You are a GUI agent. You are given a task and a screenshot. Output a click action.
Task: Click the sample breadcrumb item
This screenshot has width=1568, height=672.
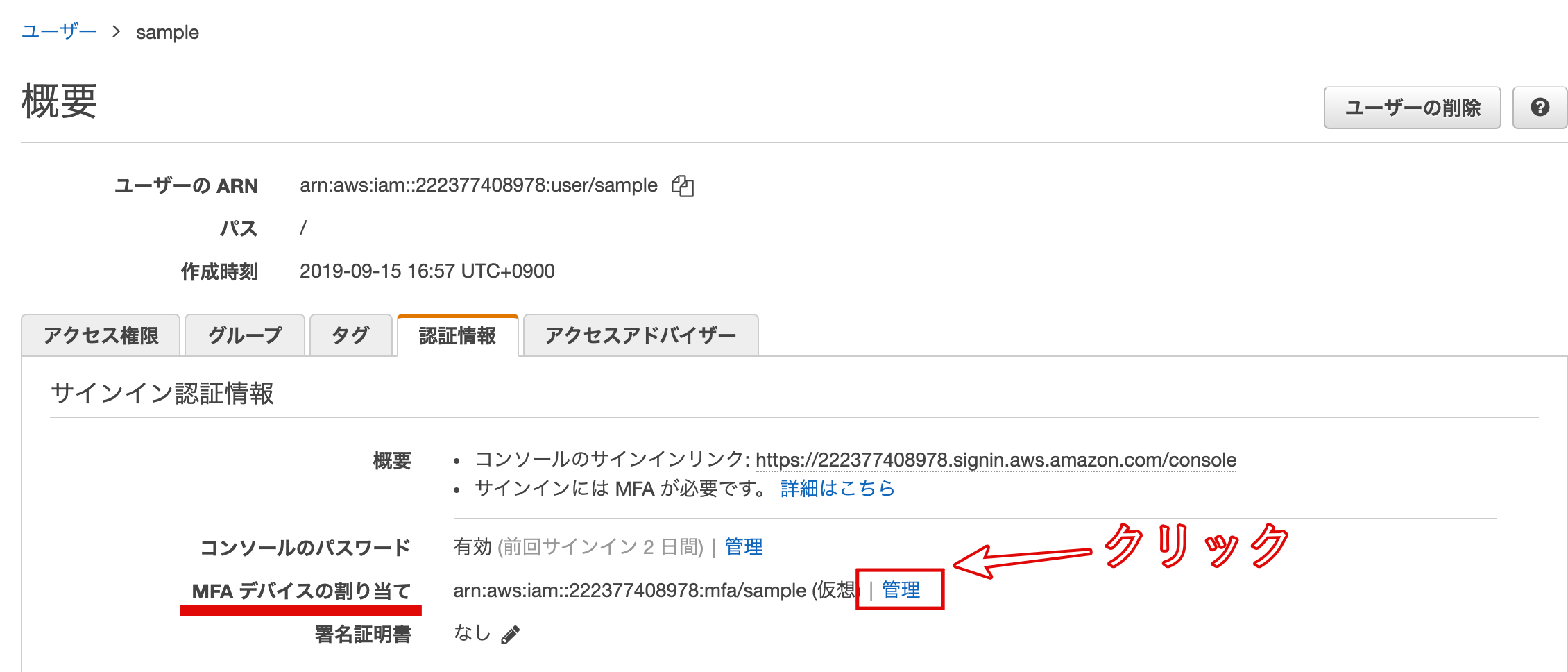pyautogui.click(x=167, y=31)
